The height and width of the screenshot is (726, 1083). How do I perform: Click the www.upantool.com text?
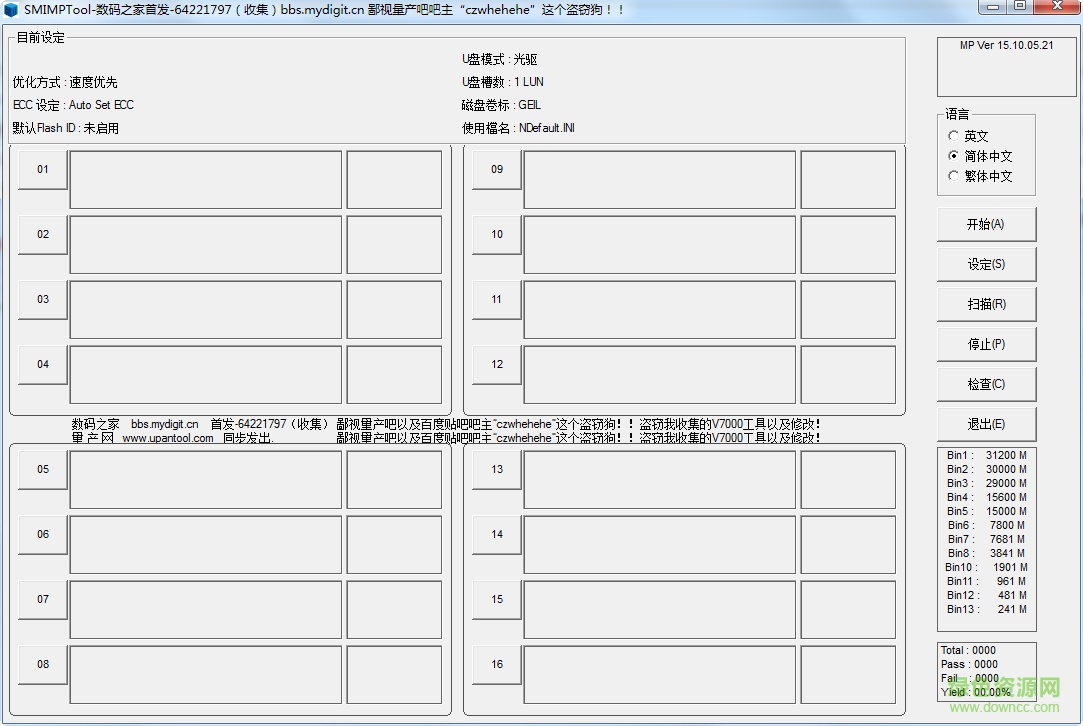tap(168, 438)
